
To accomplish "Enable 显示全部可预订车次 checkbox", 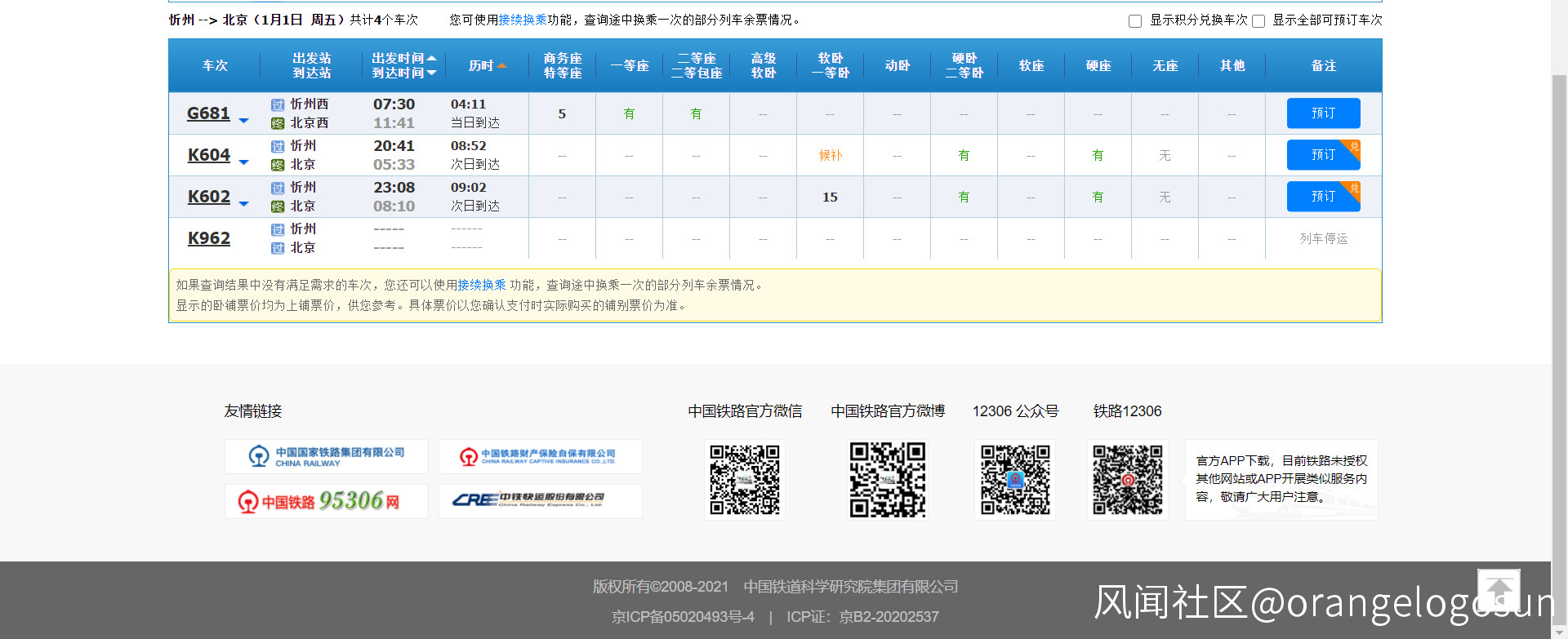I will pos(1258,21).
